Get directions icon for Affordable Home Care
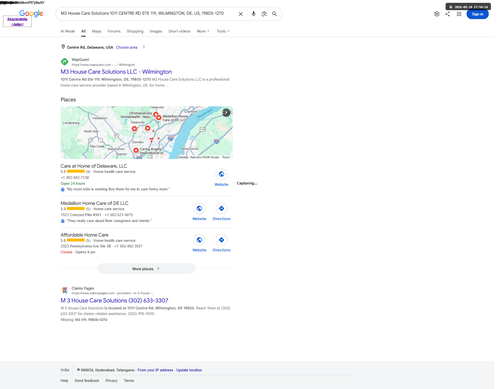 click(x=221, y=240)
